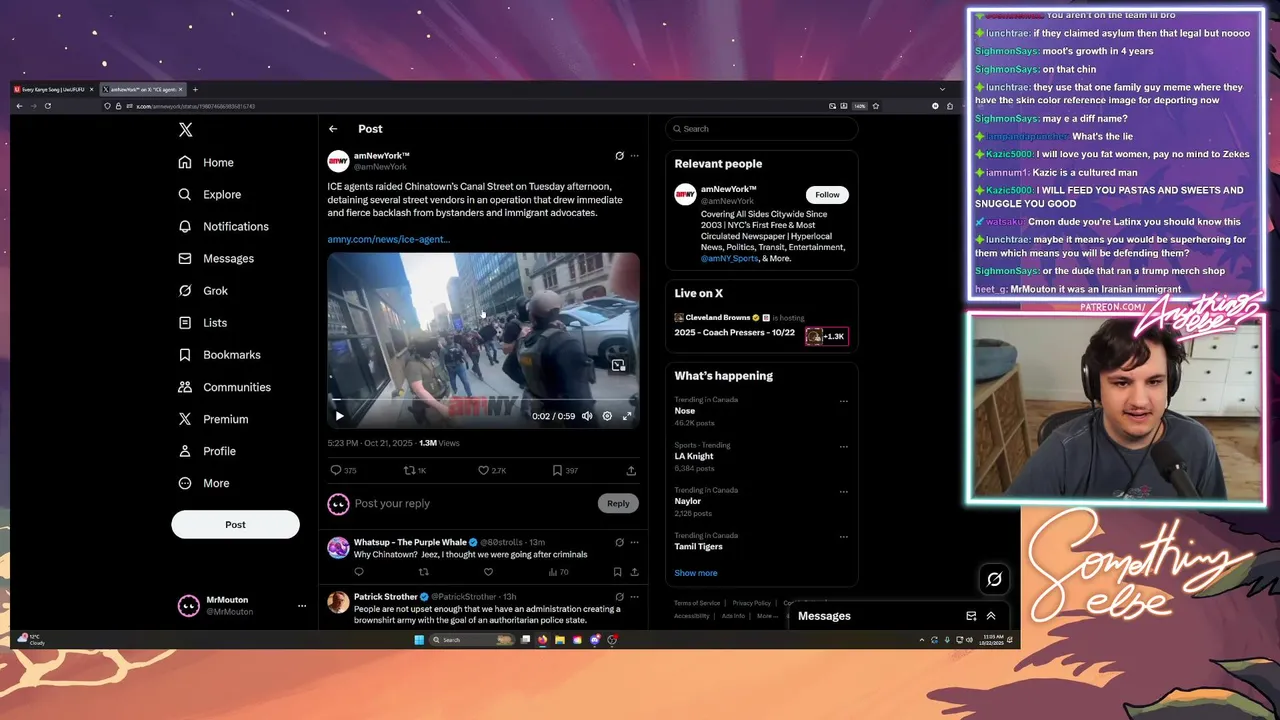Screen dimensions: 1280x720
Task: Click the Reply button
Action: click(x=618, y=503)
